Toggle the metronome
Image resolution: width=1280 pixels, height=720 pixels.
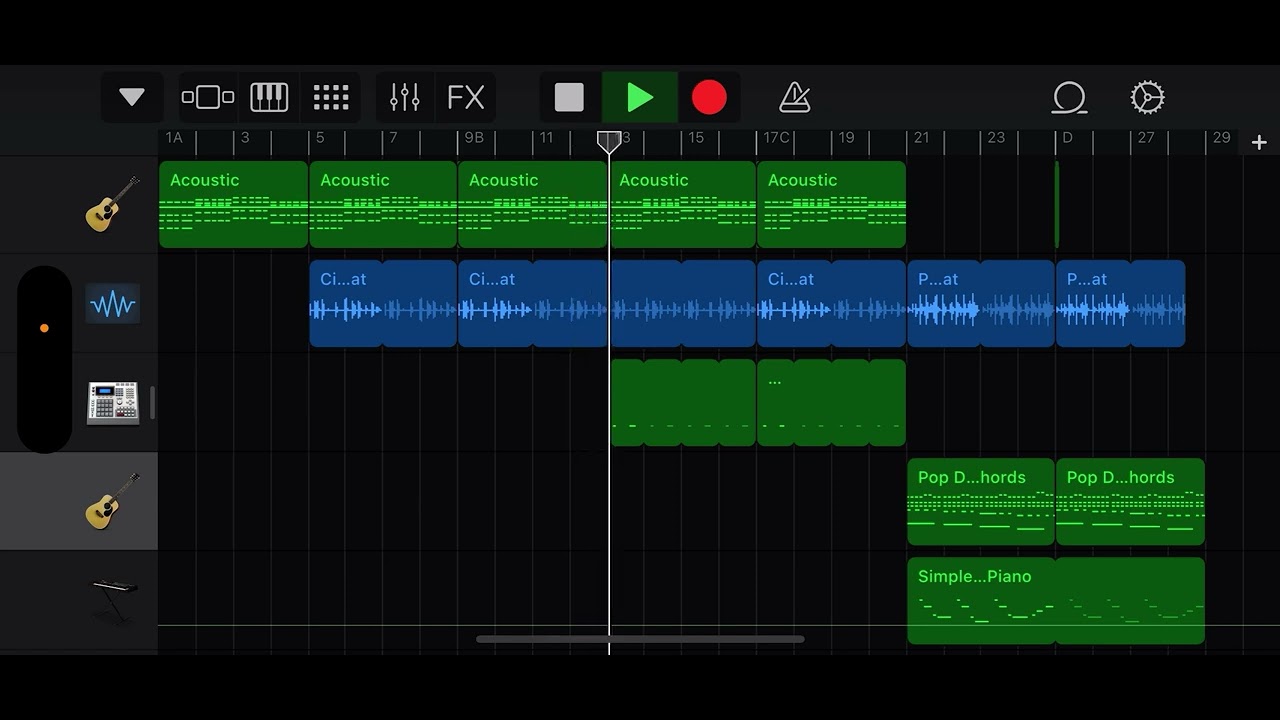[x=795, y=97]
